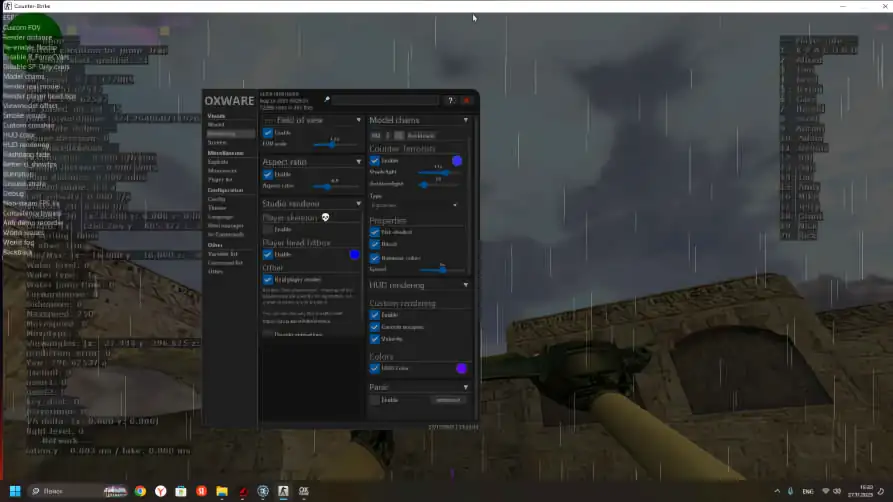Toggle the Real player model checkbox under Other
The width and height of the screenshot is (893, 502).
pyautogui.click(x=268, y=280)
